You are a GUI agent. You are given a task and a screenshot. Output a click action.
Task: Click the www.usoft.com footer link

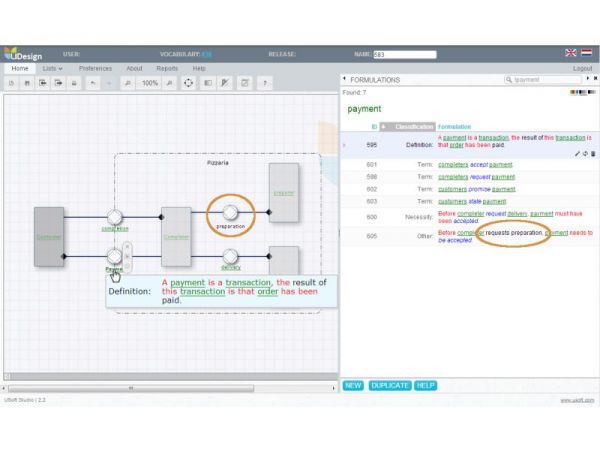(577, 400)
